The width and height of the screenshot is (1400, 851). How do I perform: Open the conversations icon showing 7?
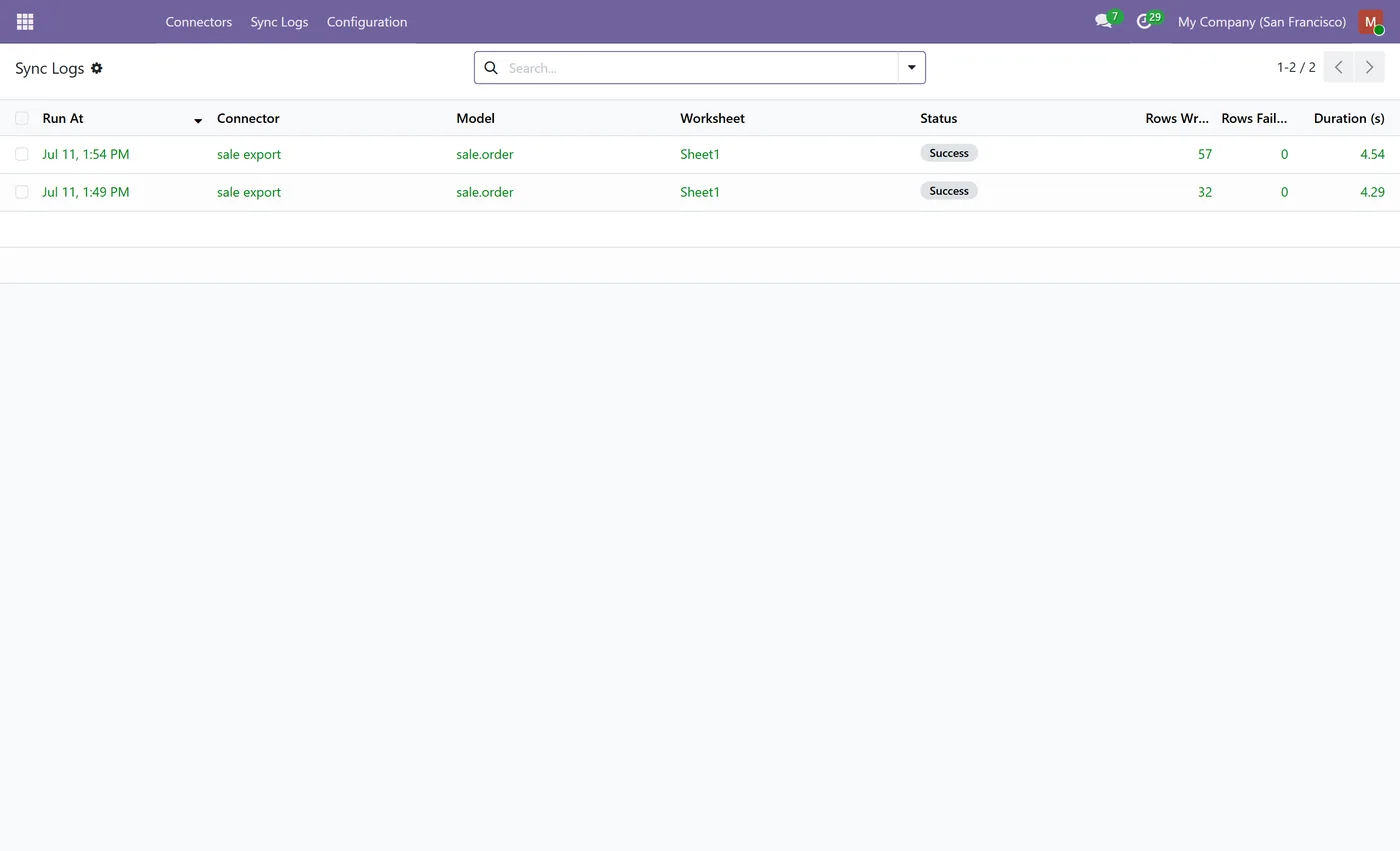(x=1108, y=21)
